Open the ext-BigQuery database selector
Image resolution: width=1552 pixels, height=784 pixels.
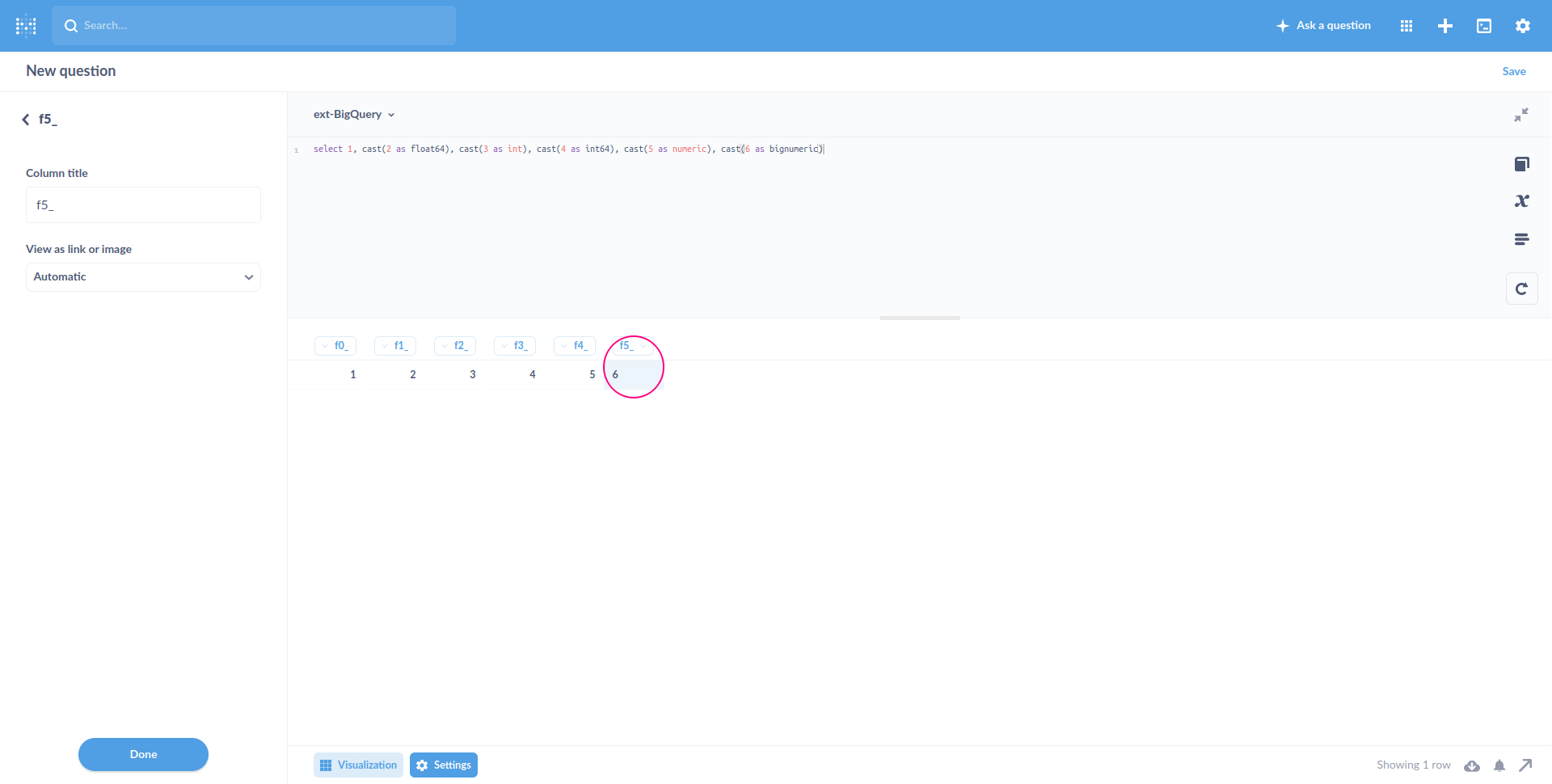[x=354, y=114]
